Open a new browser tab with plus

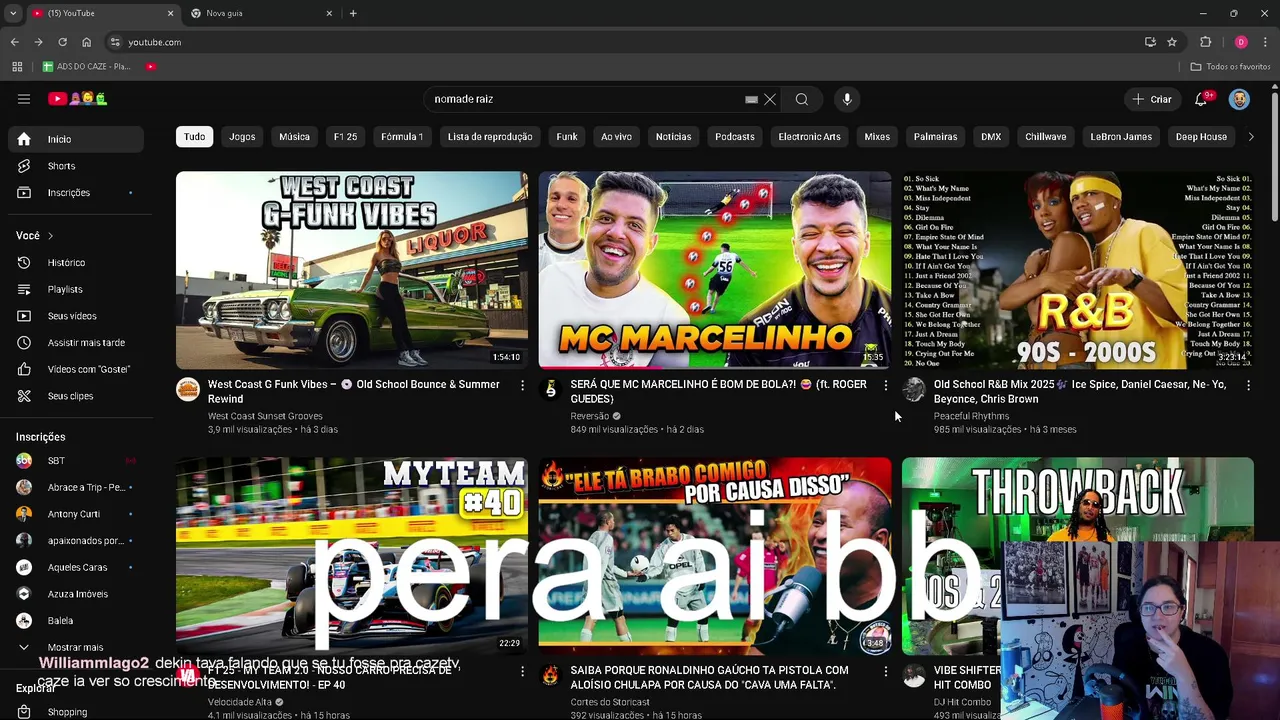pos(353,13)
